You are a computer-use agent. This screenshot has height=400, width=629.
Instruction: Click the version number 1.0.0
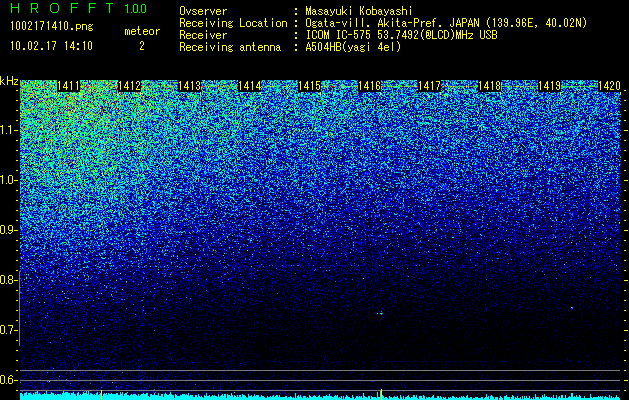tap(136, 8)
